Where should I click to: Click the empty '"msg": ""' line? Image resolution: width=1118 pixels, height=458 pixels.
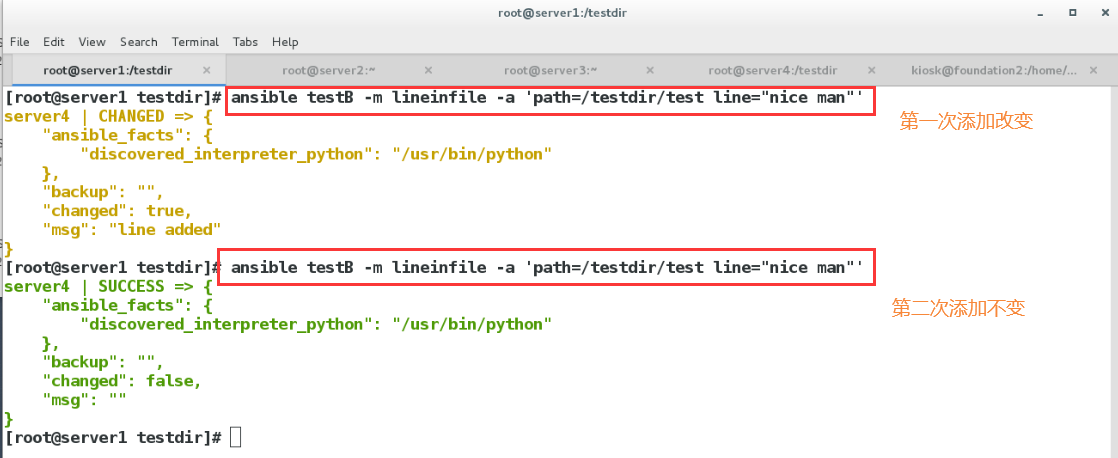click(84, 400)
